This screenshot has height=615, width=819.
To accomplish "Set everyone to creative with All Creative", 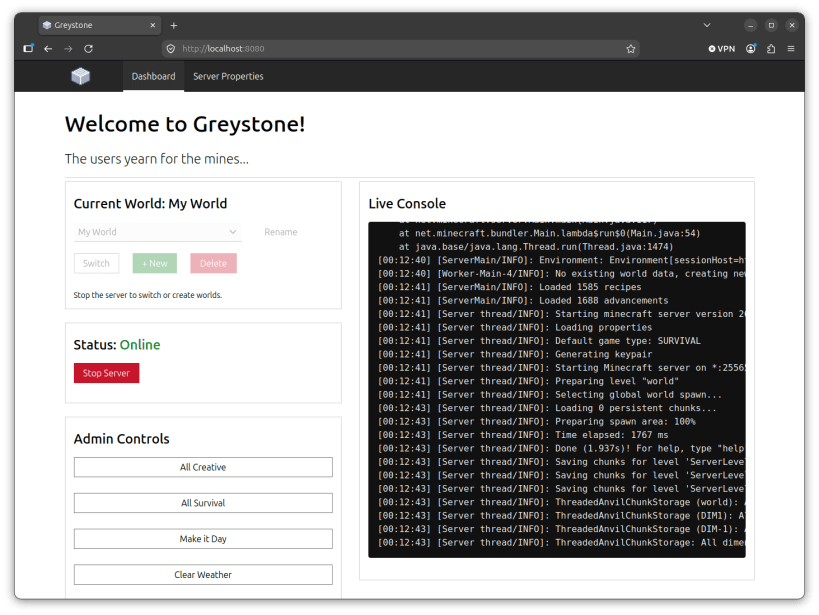I will [203, 467].
